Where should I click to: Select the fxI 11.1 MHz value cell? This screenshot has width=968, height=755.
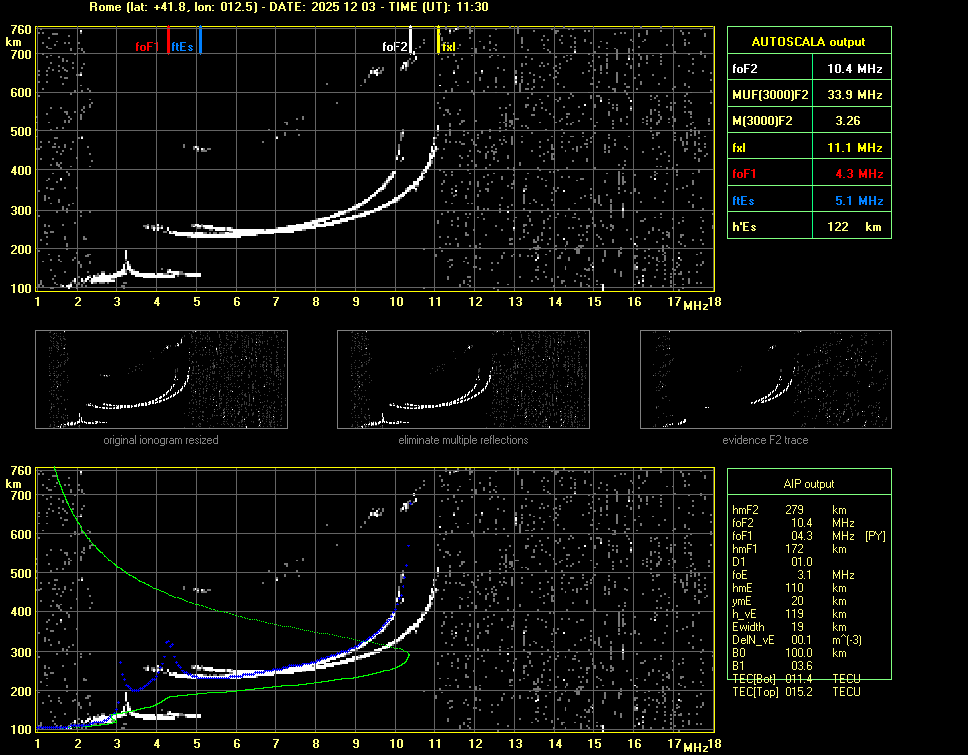click(854, 147)
